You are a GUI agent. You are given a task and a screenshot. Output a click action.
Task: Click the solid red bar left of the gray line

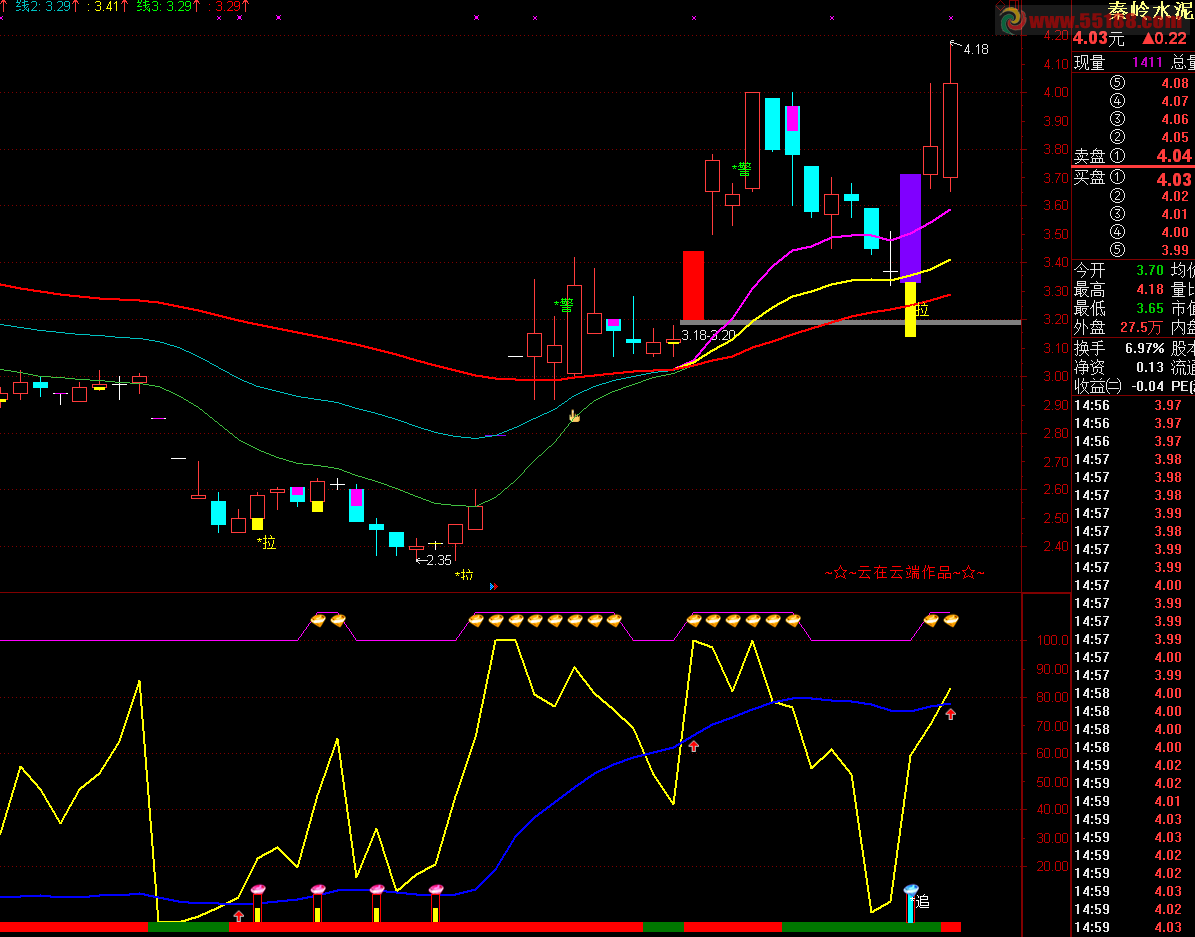tap(693, 285)
